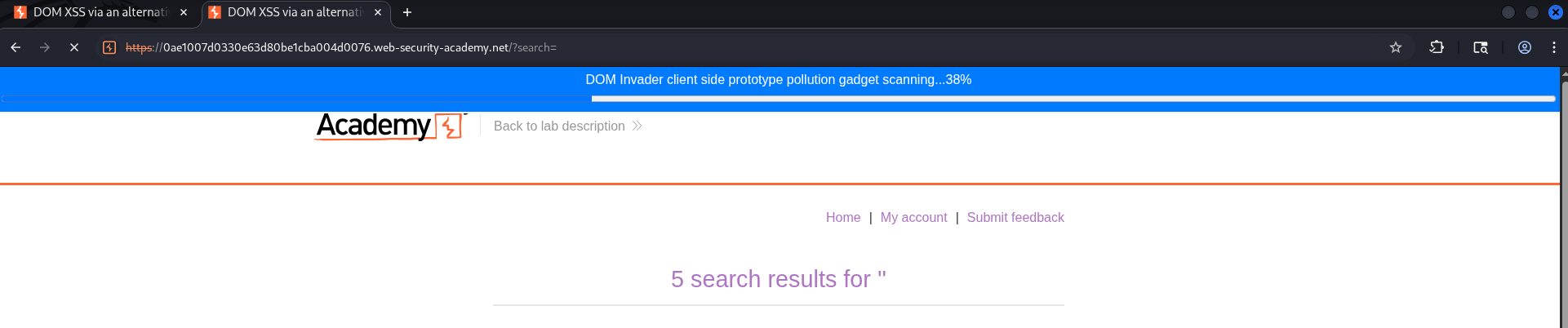Screen dimensions: 1568x328
Task: Open the profile account menu
Action: pos(1524,47)
